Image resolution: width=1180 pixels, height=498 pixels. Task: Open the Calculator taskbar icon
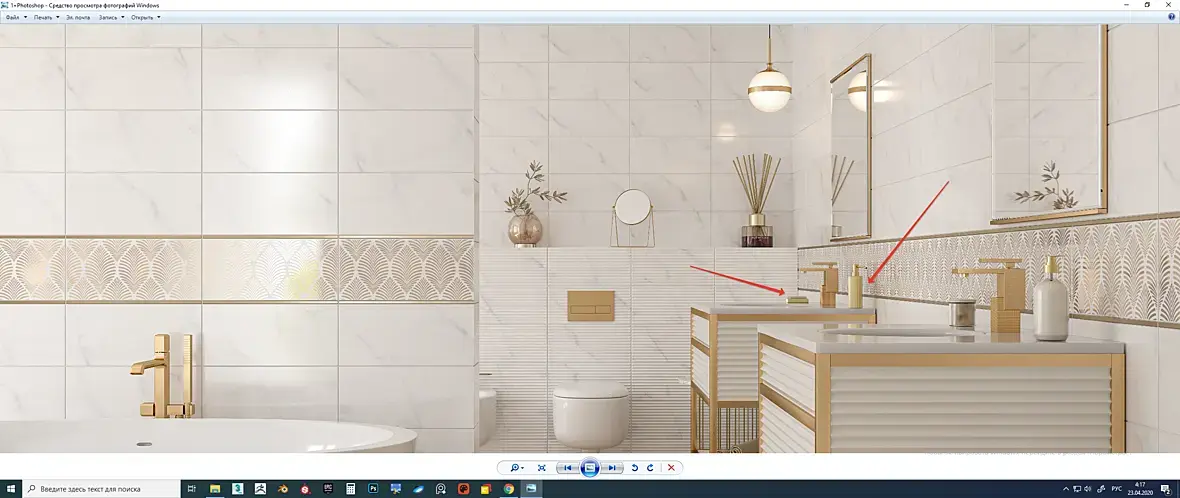pos(350,489)
